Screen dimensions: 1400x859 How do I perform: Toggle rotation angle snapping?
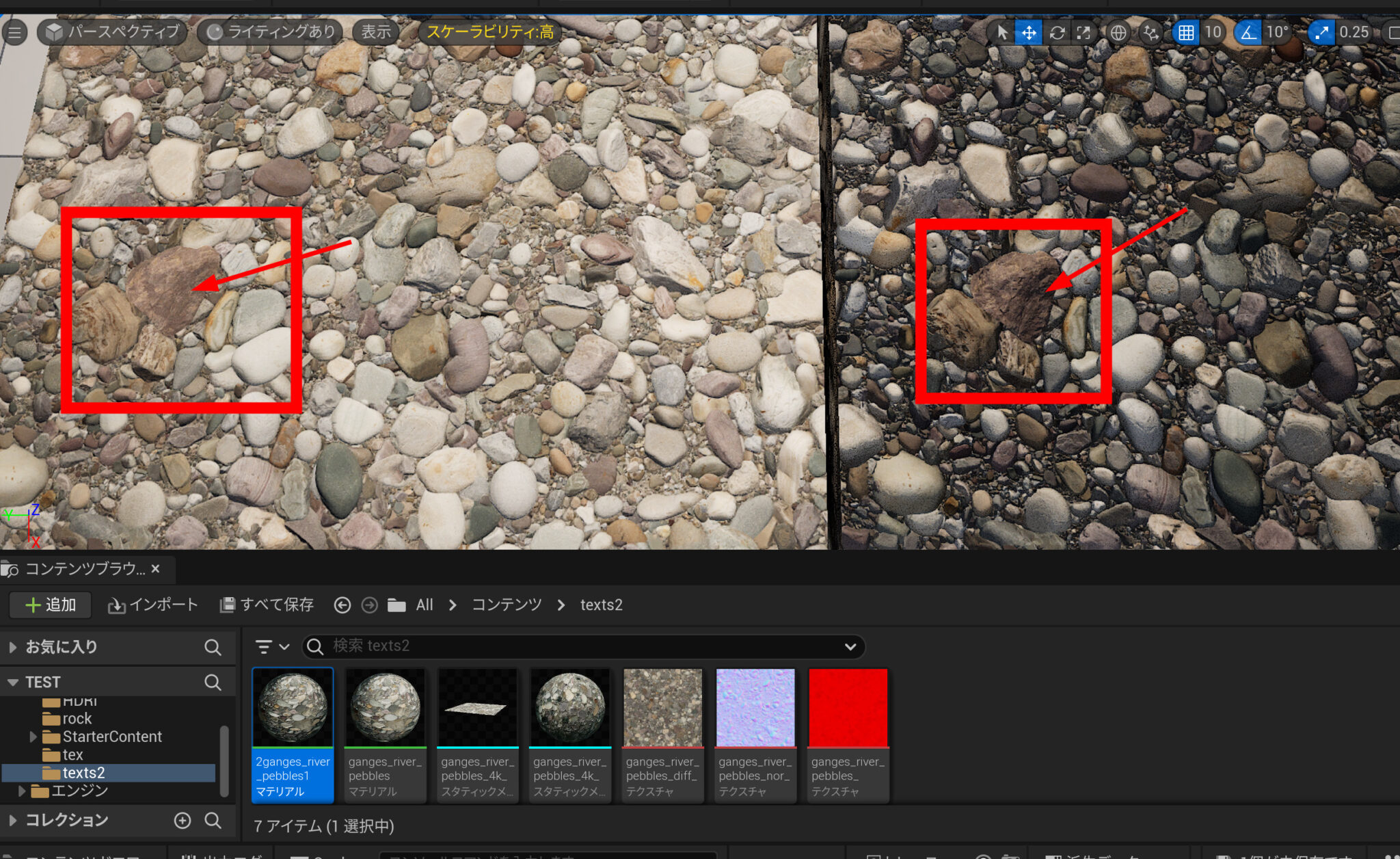click(1247, 31)
